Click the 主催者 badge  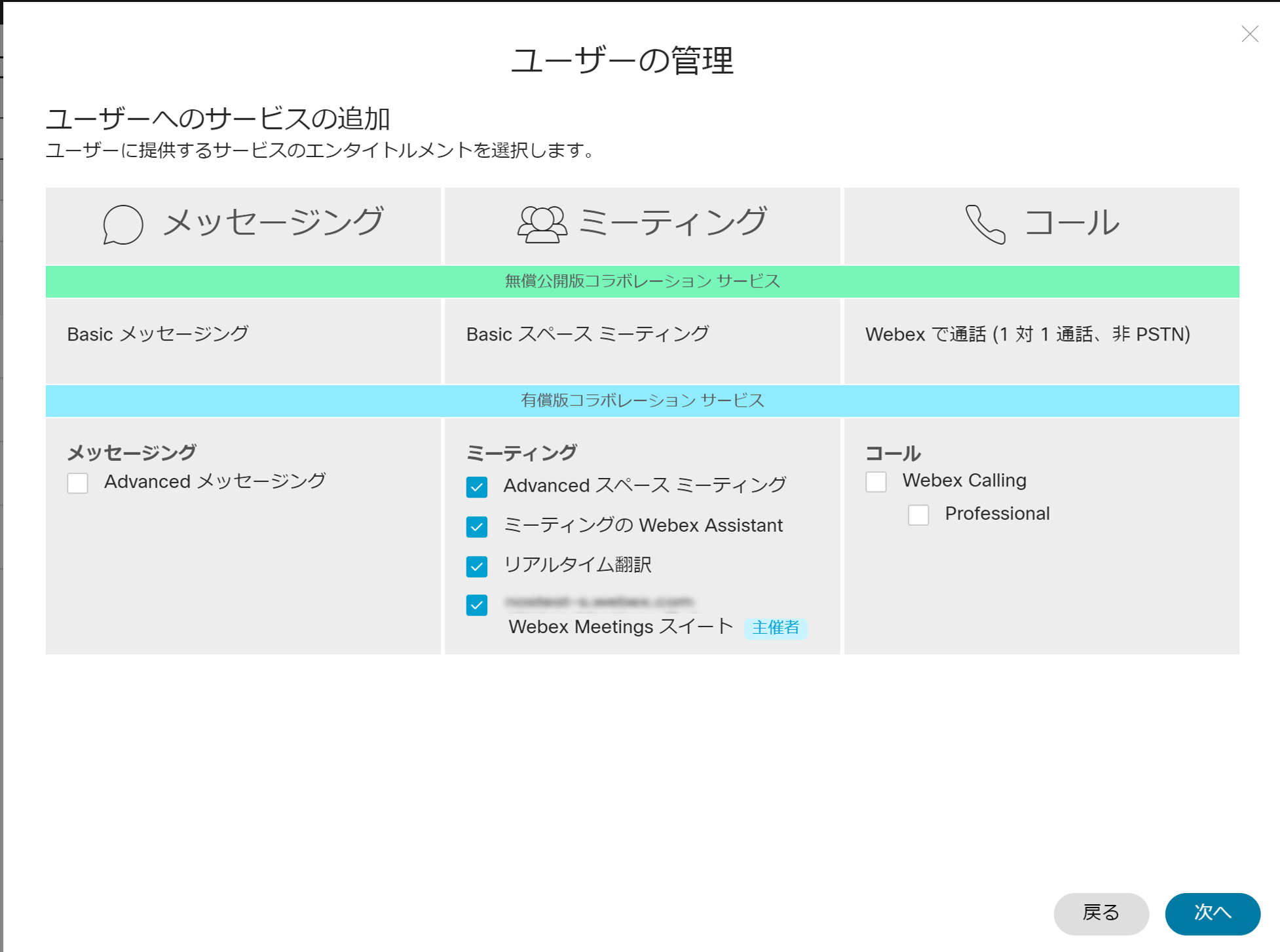[x=776, y=628]
